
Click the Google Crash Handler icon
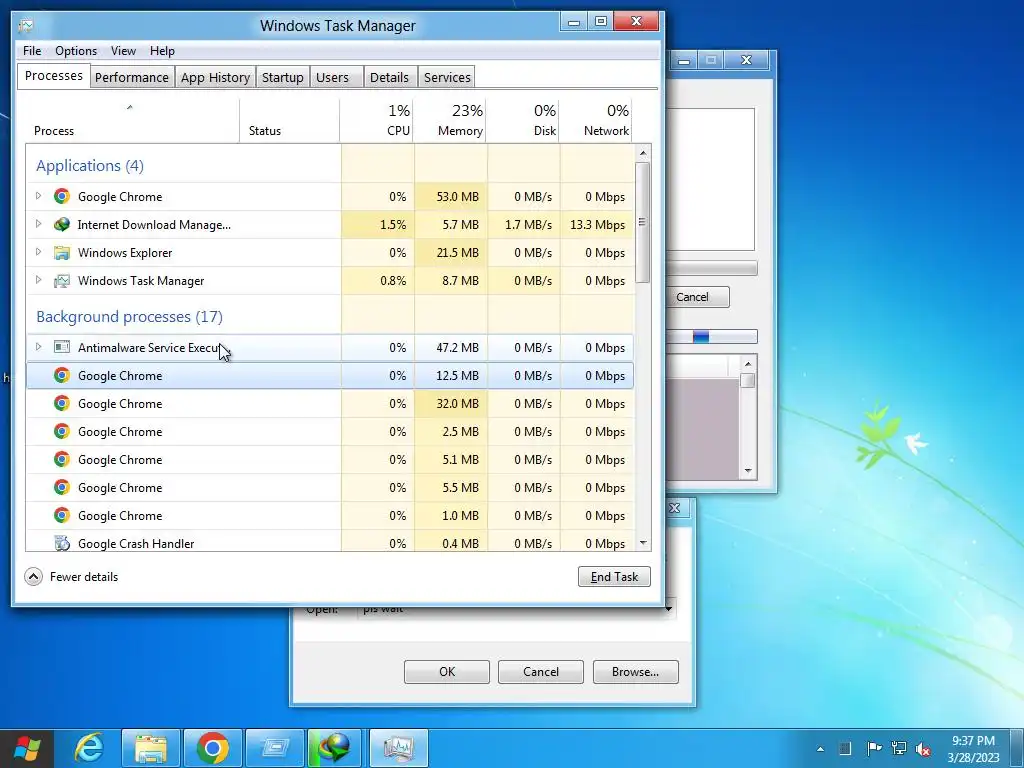(x=62, y=543)
